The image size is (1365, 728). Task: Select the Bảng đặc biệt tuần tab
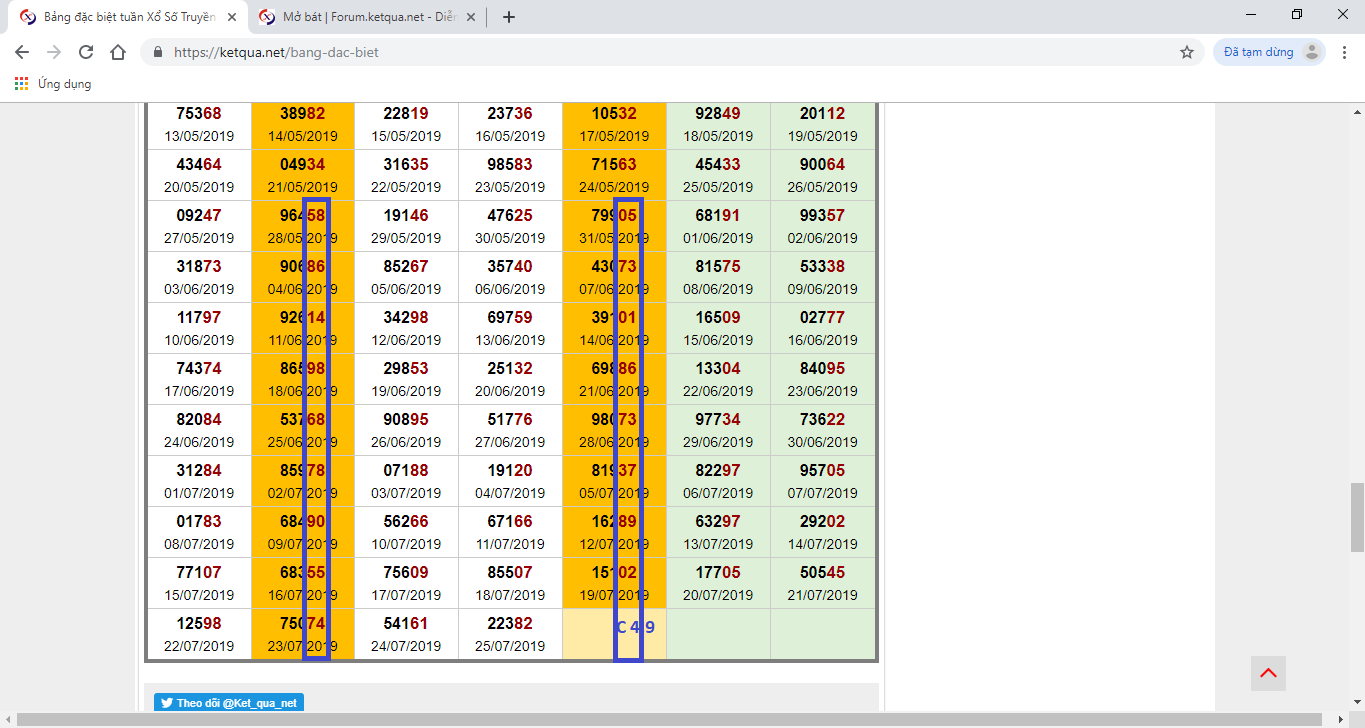(x=127, y=17)
